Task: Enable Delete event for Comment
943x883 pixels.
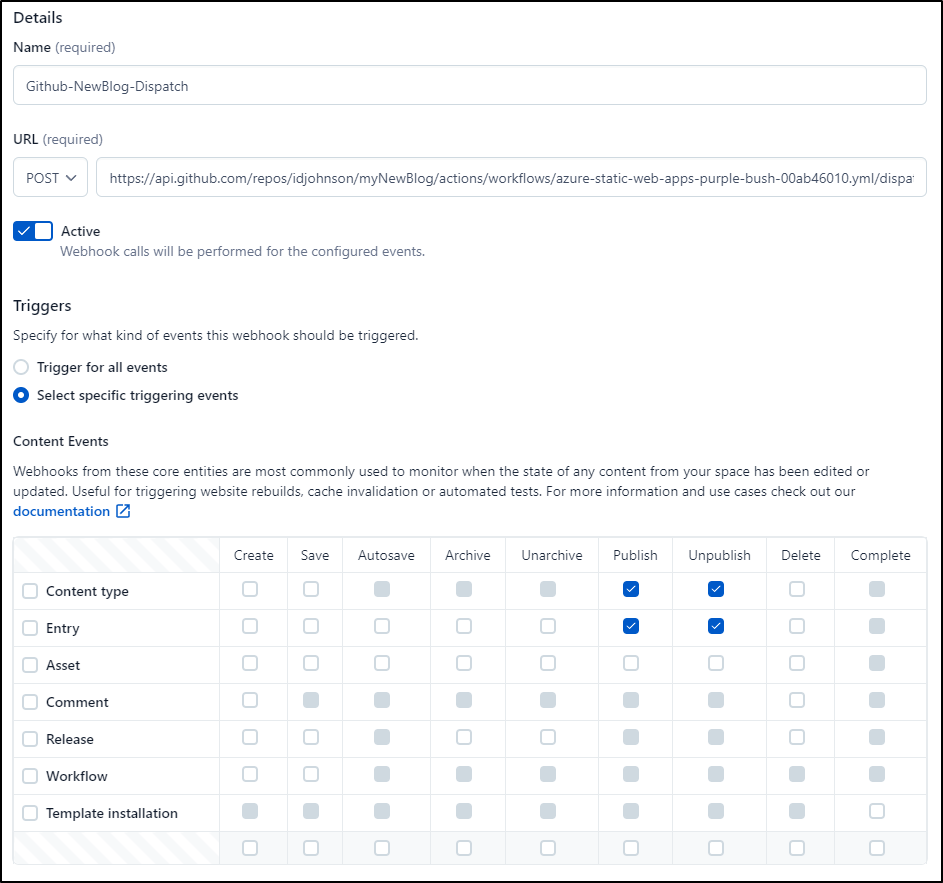Action: 797,700
